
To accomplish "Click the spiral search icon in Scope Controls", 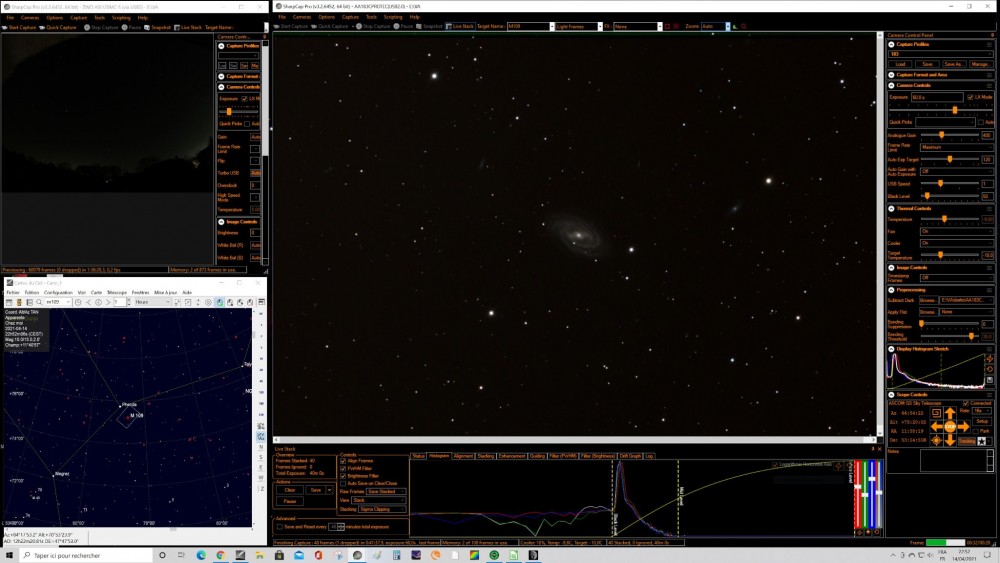I will pyautogui.click(x=936, y=413).
